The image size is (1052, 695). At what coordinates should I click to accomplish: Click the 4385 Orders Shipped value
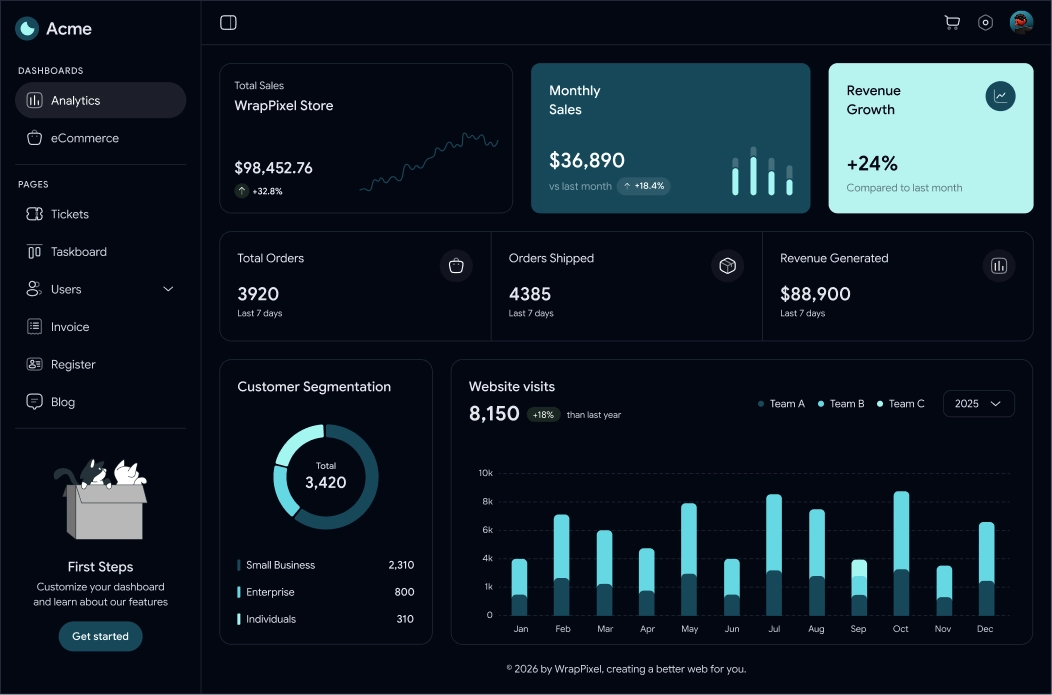(529, 294)
